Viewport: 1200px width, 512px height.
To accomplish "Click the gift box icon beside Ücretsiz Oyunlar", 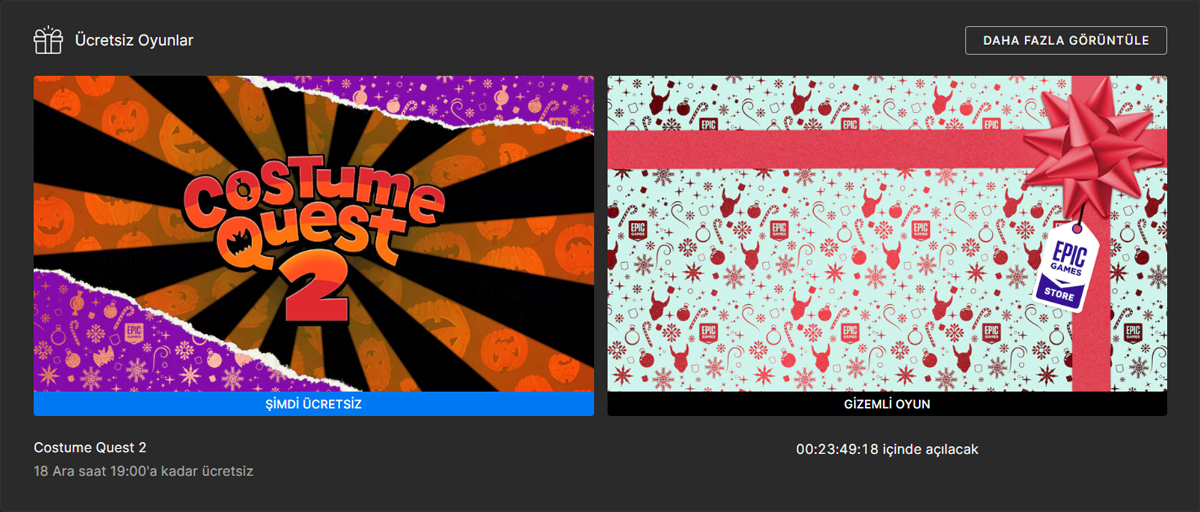I will click(x=47, y=40).
